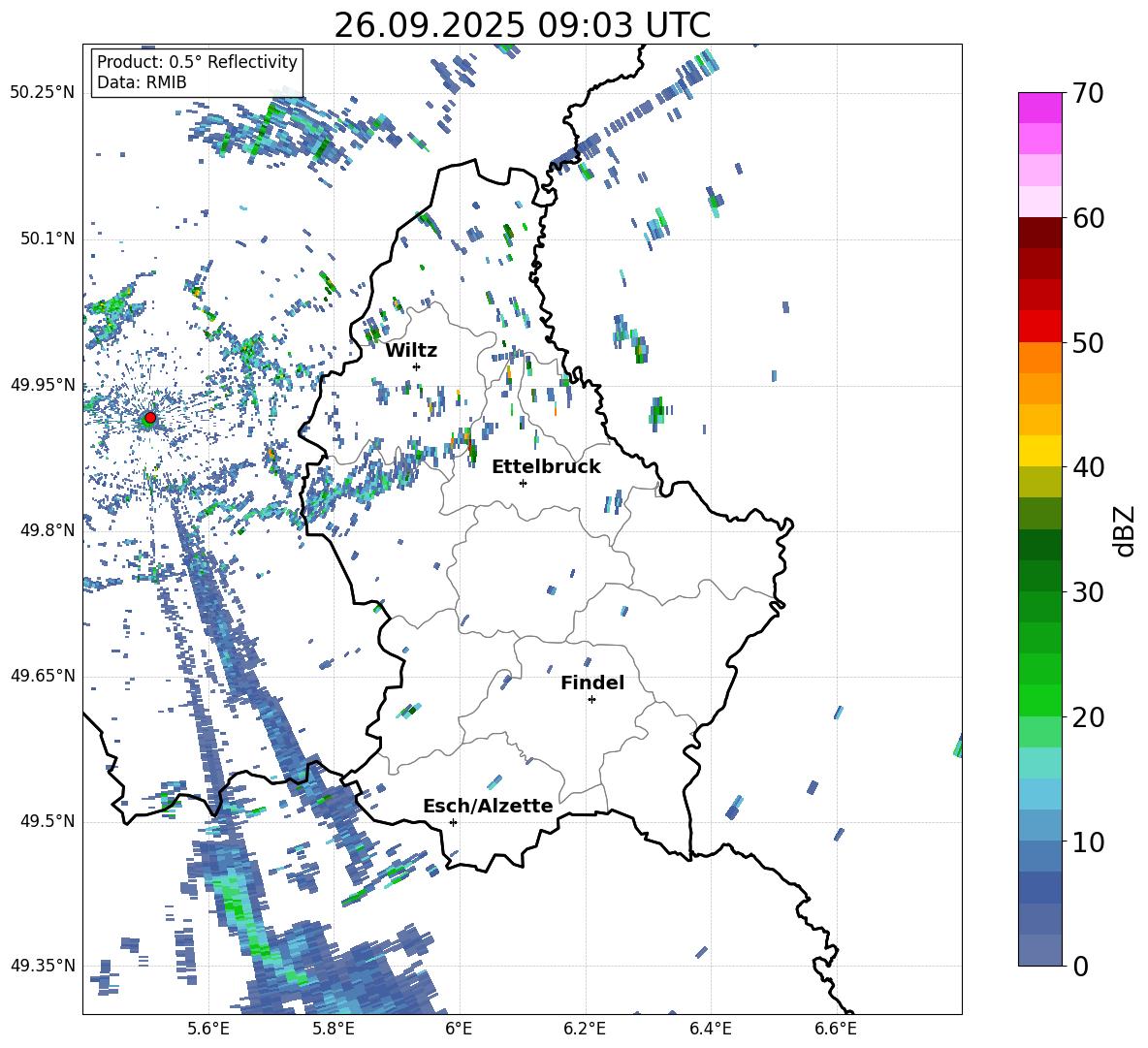This screenshot has width=1148, height=1048.
Task: Click the title '26.09.2025 09:03 UTC'
Action: click(x=522, y=25)
